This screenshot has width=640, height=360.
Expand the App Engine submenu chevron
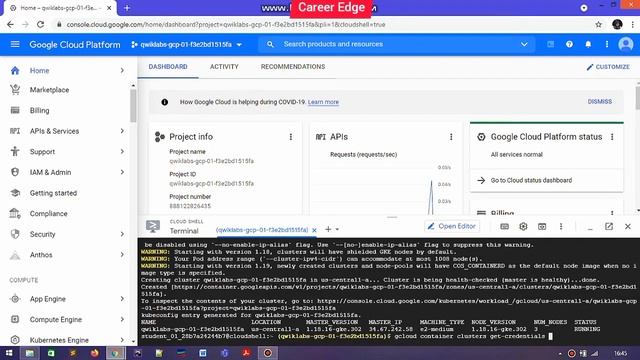[122, 299]
